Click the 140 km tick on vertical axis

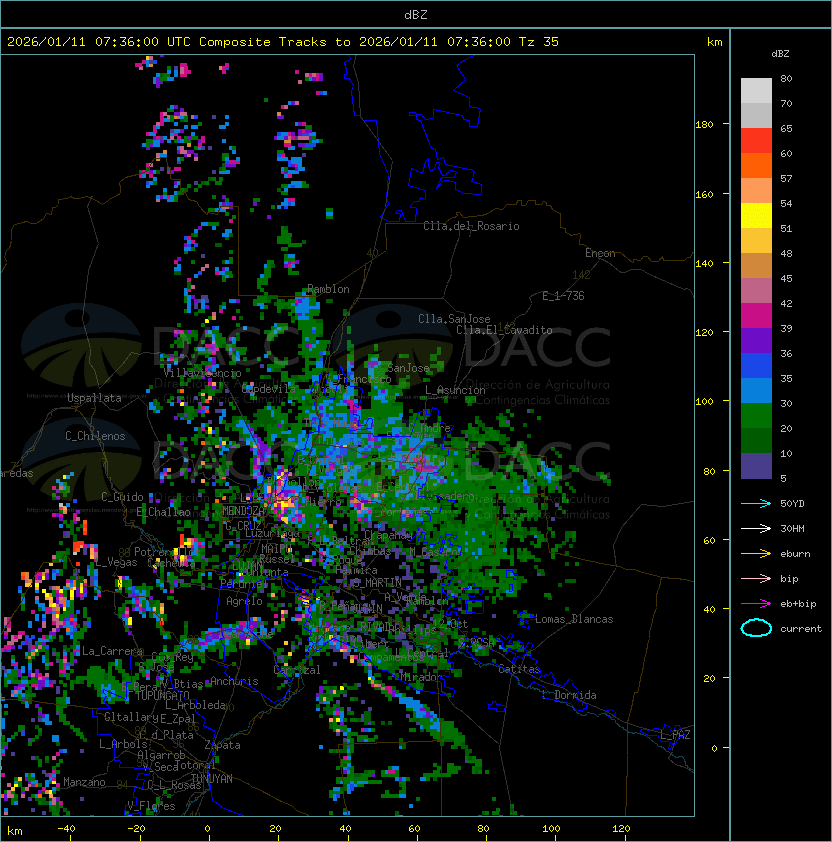[704, 263]
